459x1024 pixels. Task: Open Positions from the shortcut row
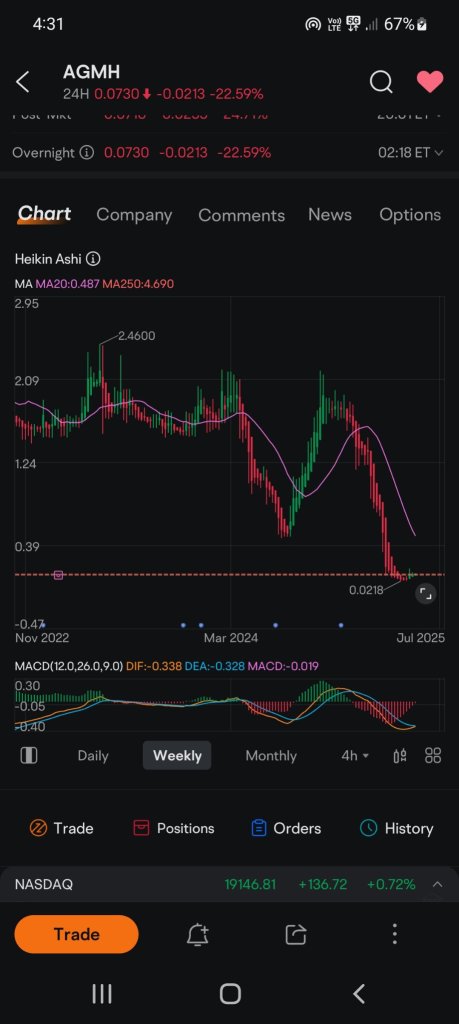click(174, 828)
